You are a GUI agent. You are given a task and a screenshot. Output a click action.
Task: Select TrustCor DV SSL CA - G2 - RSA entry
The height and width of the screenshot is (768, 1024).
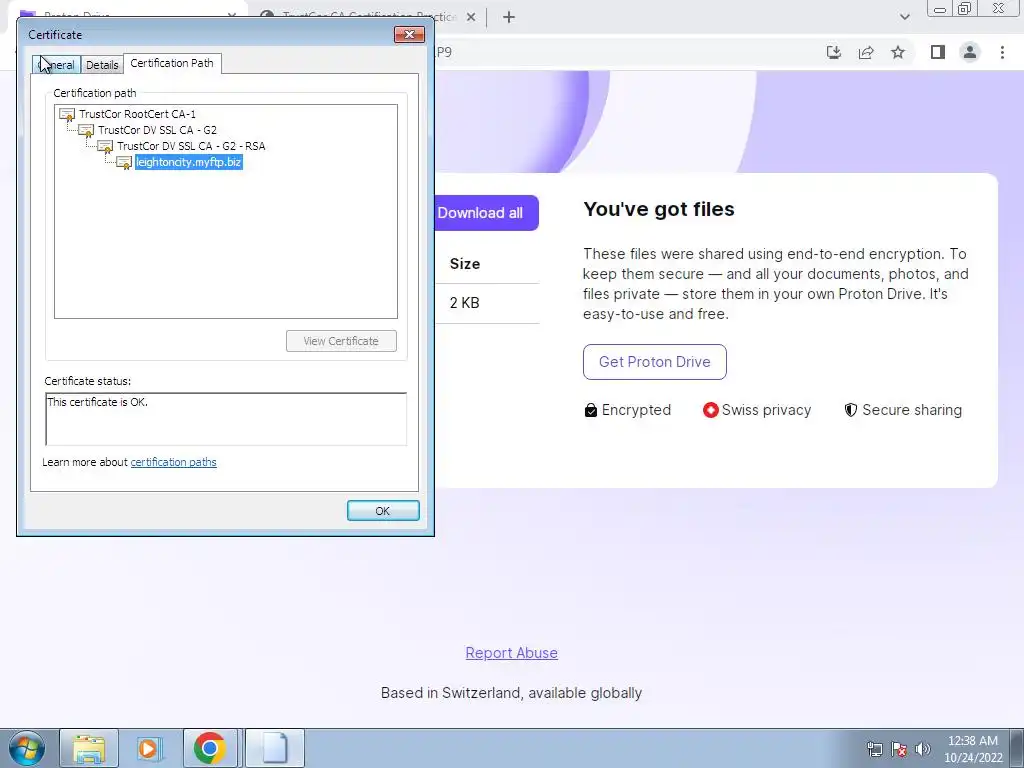[191, 146]
